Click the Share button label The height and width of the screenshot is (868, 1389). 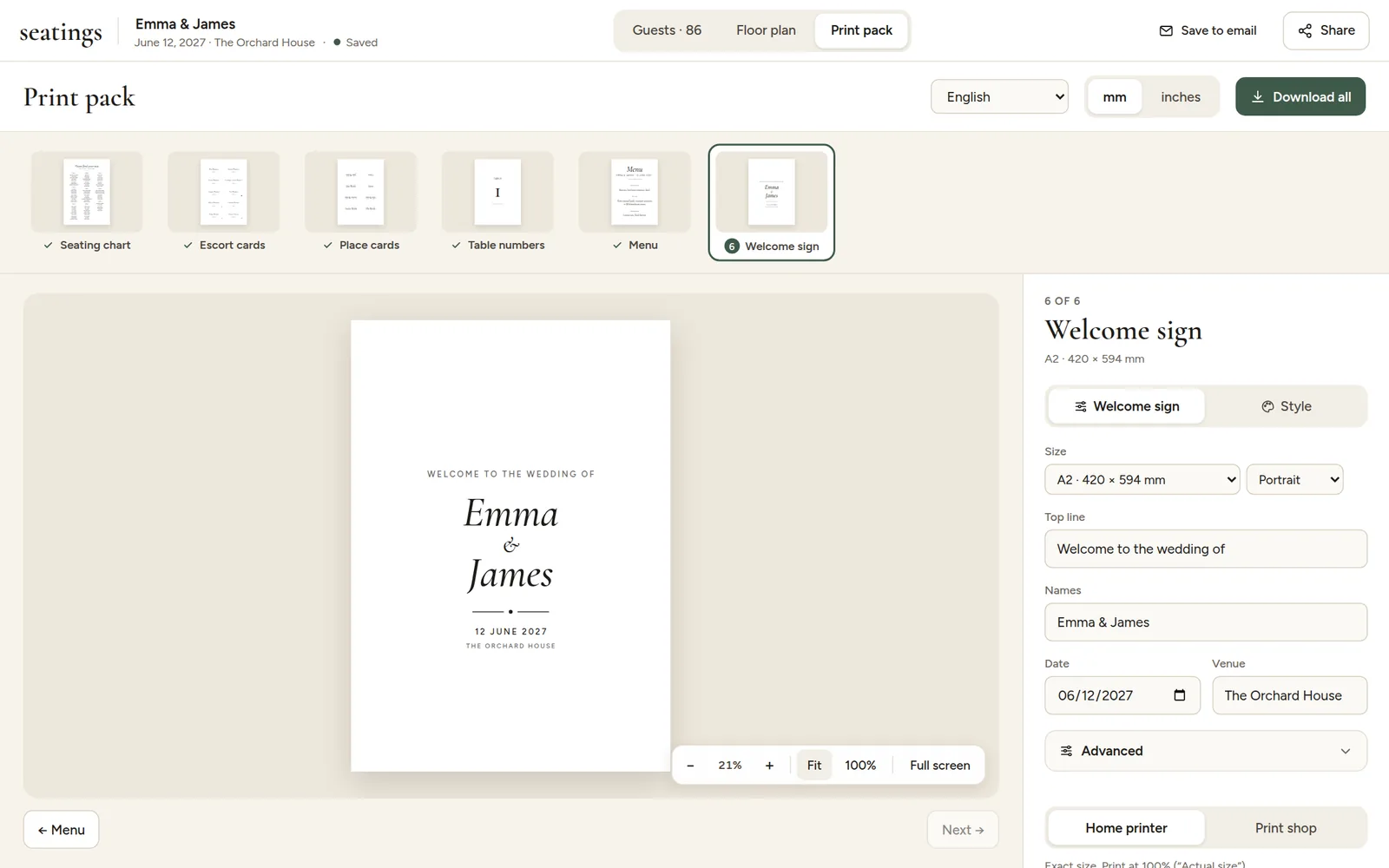(x=1337, y=30)
